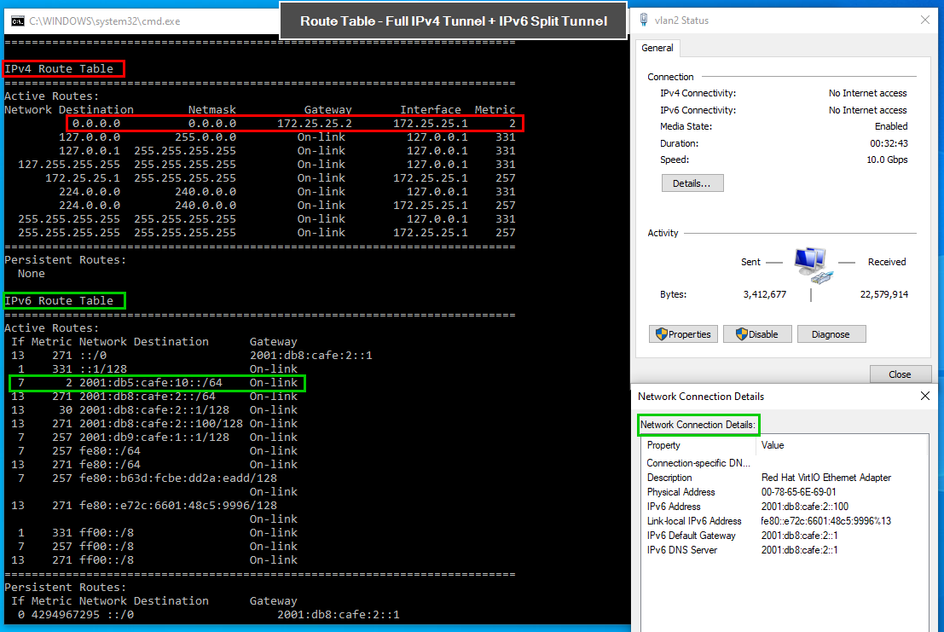The width and height of the screenshot is (944, 632).
Task: Click the 'IPv4 Route Table' heading in cmd
Action: click(x=59, y=69)
